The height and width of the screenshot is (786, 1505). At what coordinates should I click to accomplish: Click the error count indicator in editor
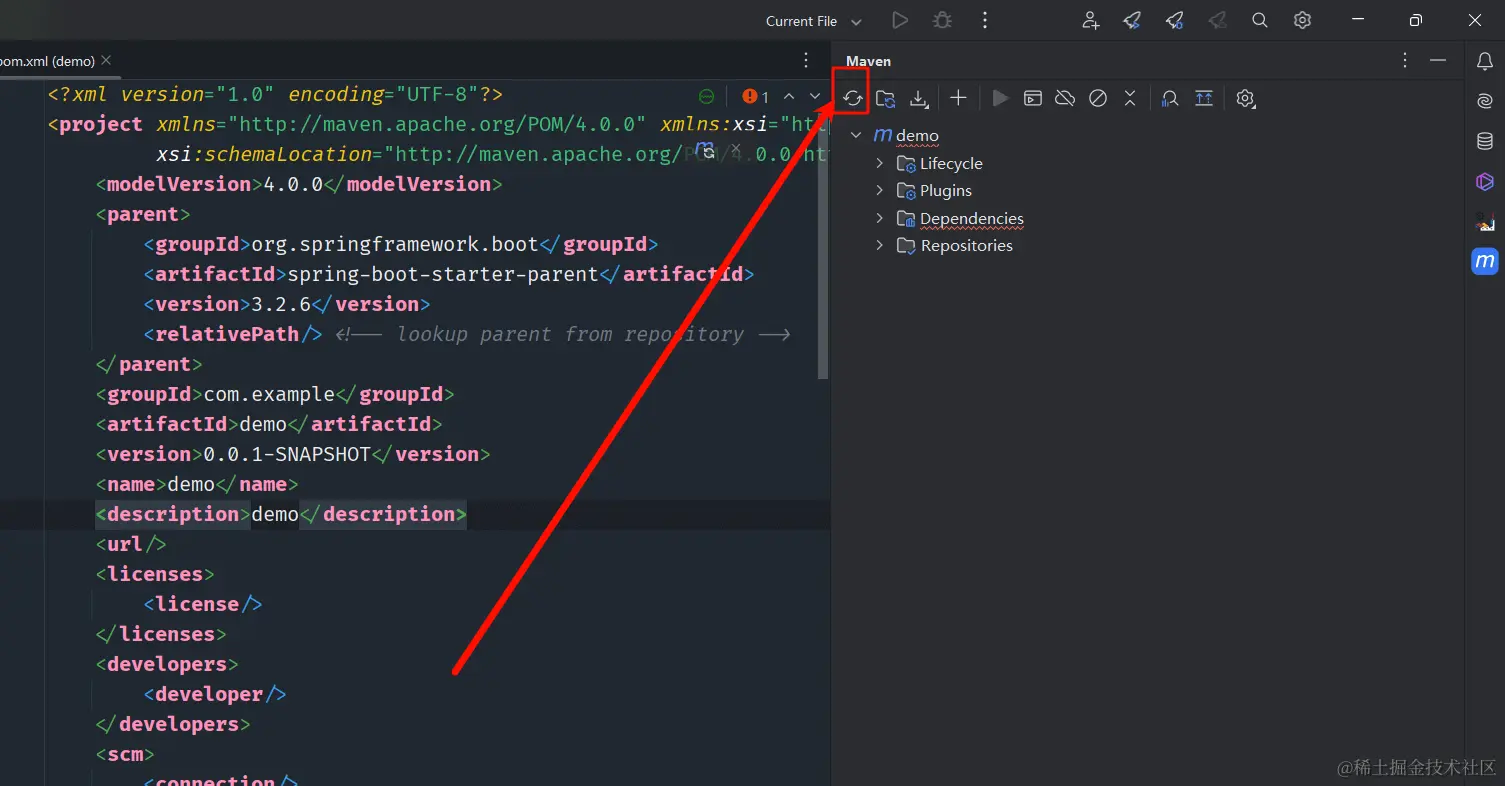(x=756, y=97)
